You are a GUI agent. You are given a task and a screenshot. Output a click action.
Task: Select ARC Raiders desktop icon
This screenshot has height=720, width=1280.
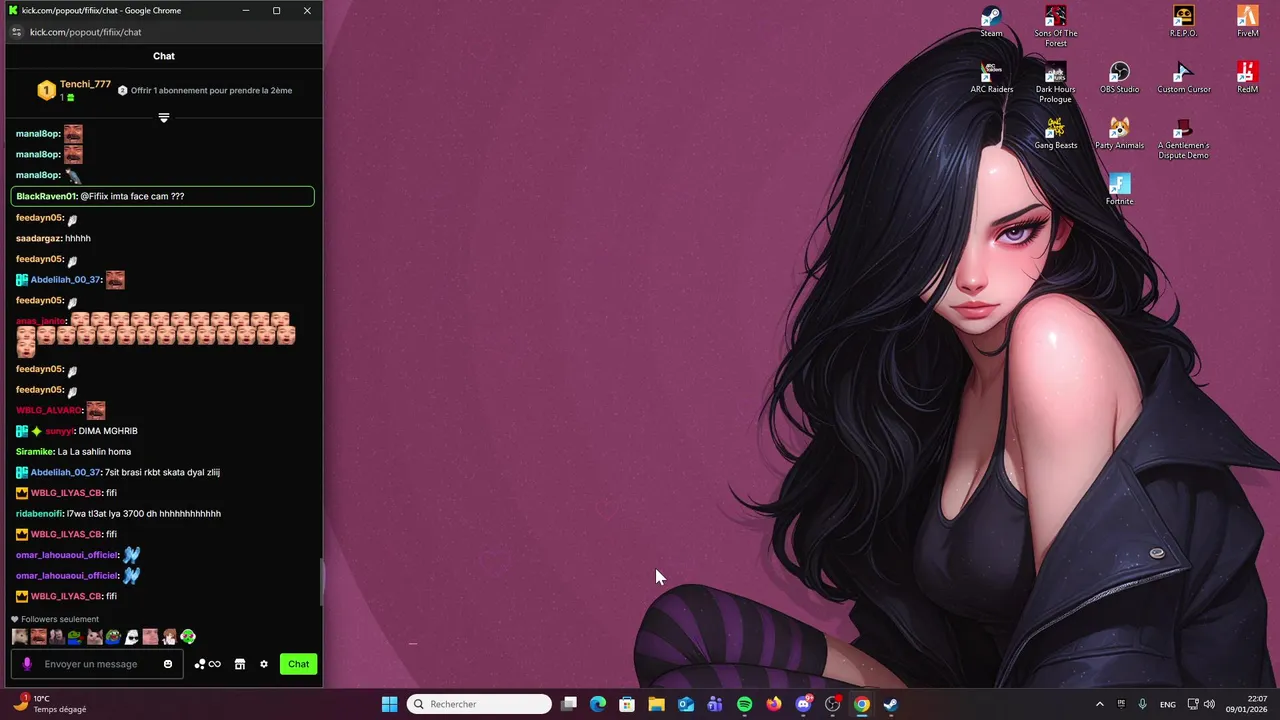click(991, 77)
